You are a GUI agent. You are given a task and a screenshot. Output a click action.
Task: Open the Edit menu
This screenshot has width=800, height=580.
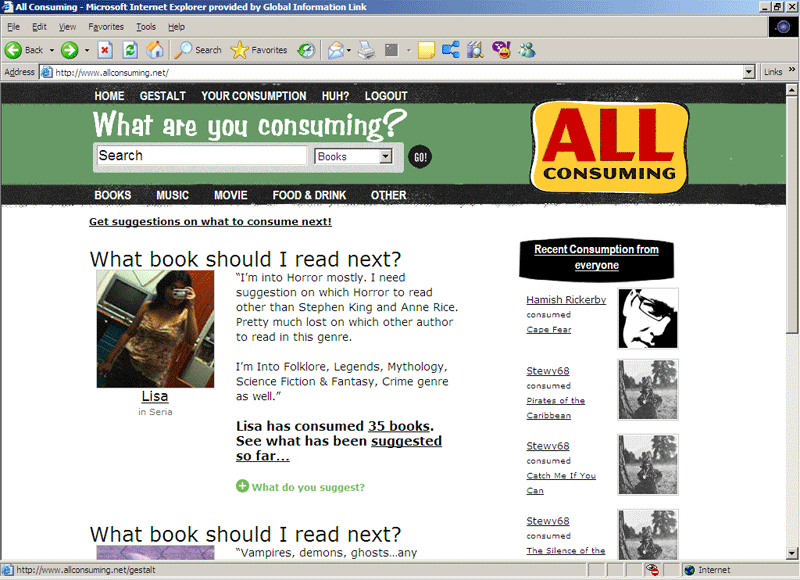(x=39, y=27)
